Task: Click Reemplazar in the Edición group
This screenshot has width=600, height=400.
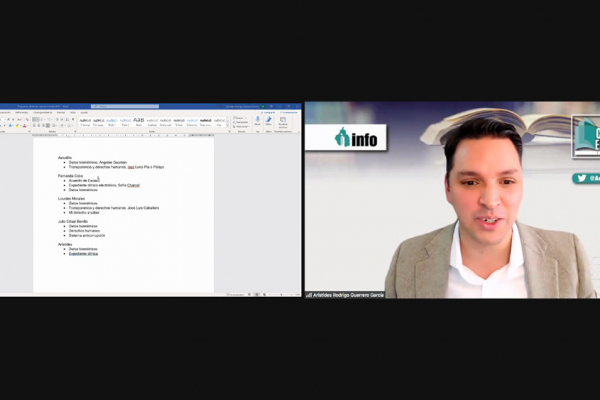Action: pos(241,122)
